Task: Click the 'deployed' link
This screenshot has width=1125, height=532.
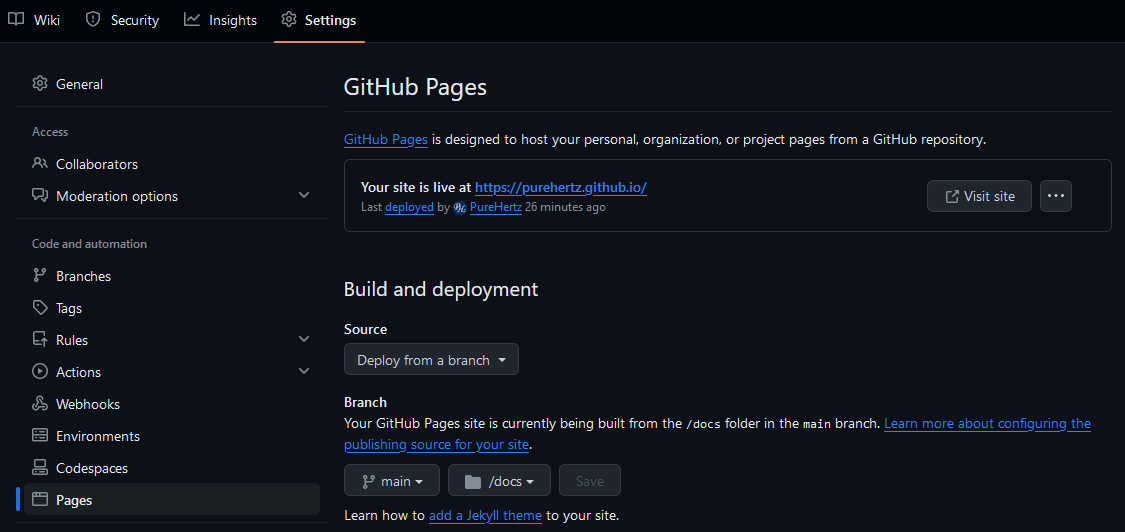Action: (x=409, y=207)
